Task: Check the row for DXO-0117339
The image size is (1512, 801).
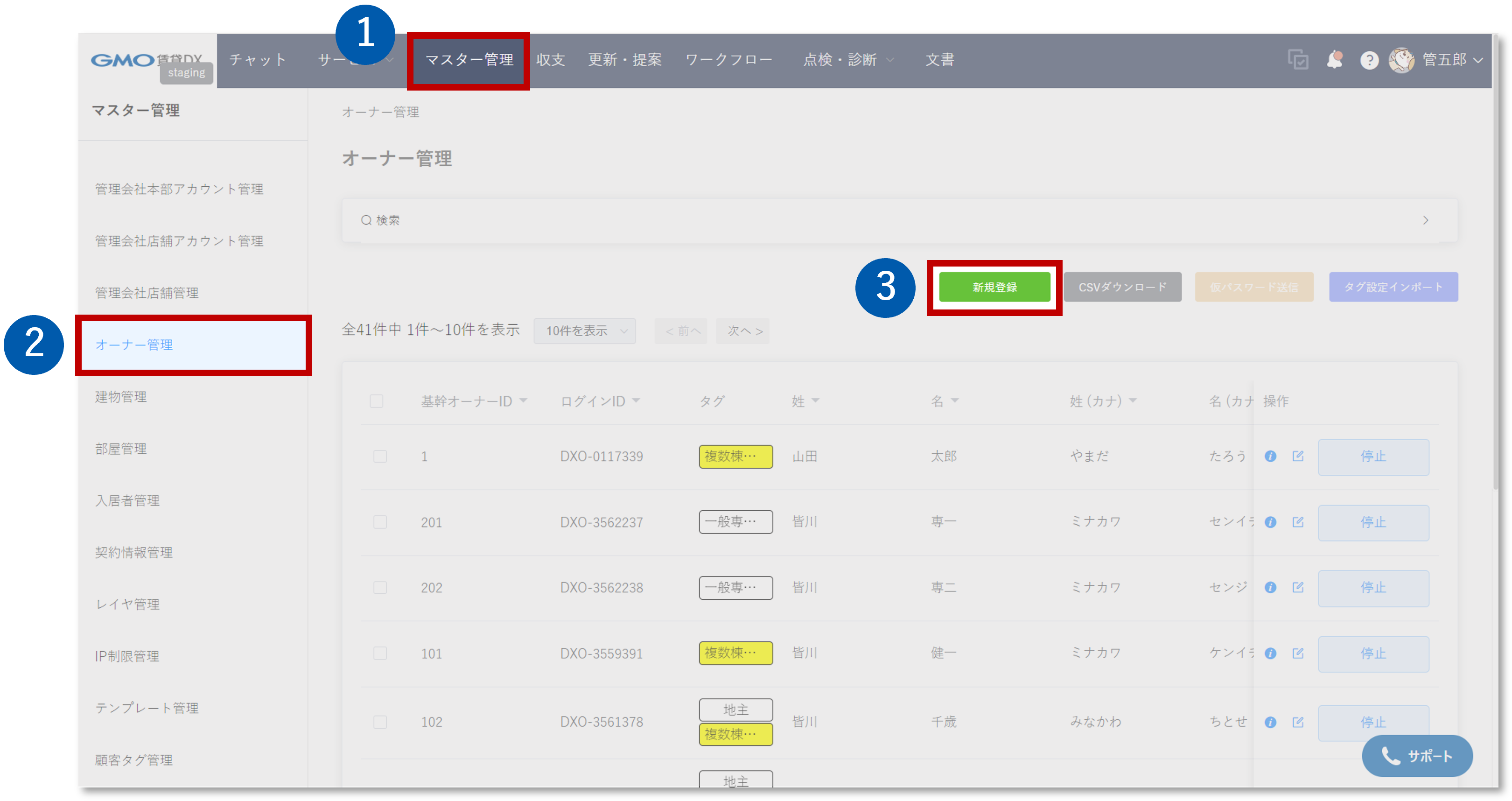Action: 380,457
